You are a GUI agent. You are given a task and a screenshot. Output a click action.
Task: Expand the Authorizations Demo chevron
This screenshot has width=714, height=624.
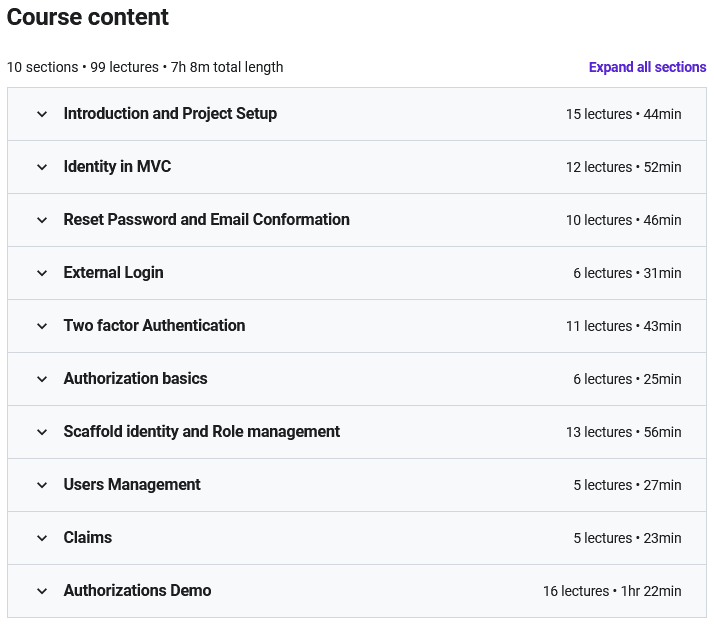[x=42, y=591]
